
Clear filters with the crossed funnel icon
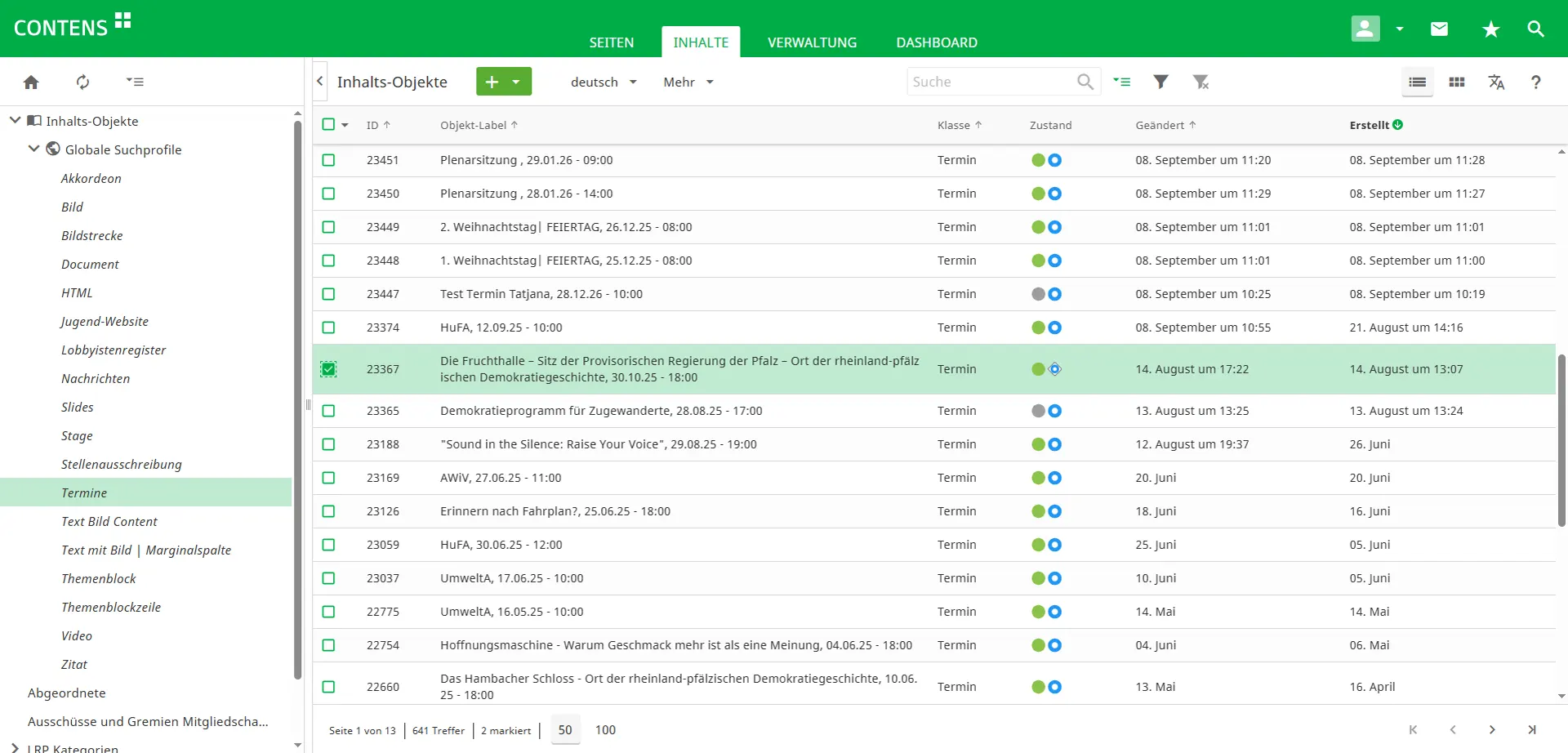click(x=1200, y=82)
